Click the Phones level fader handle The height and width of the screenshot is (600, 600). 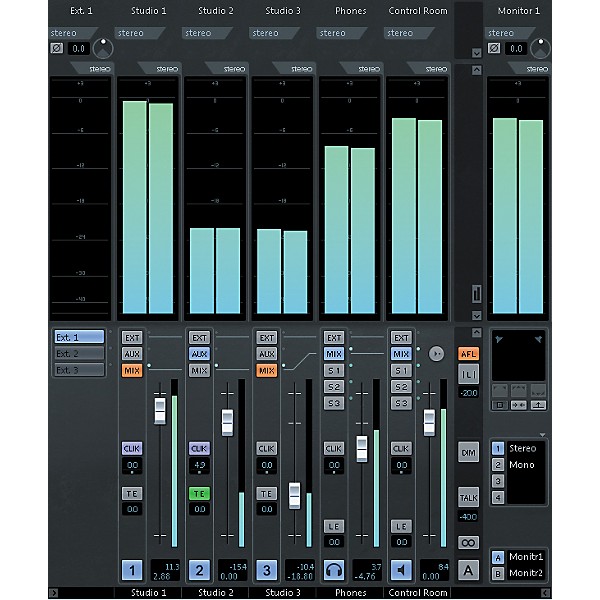[x=362, y=448]
